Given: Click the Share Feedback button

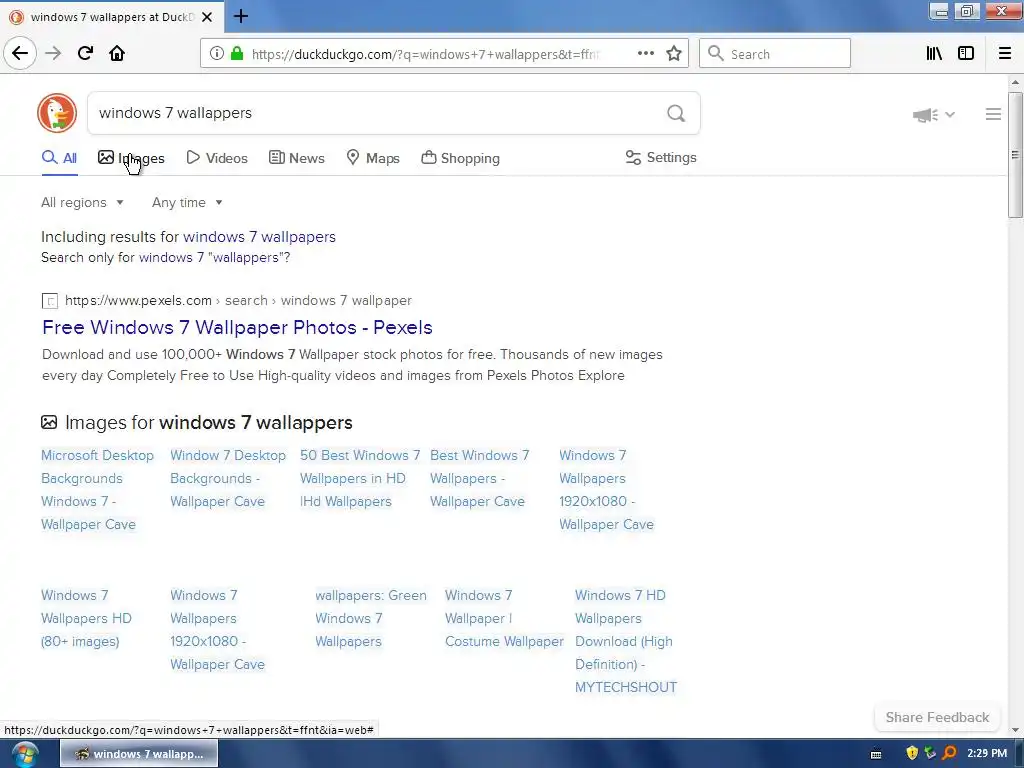Looking at the screenshot, I should click(x=937, y=717).
